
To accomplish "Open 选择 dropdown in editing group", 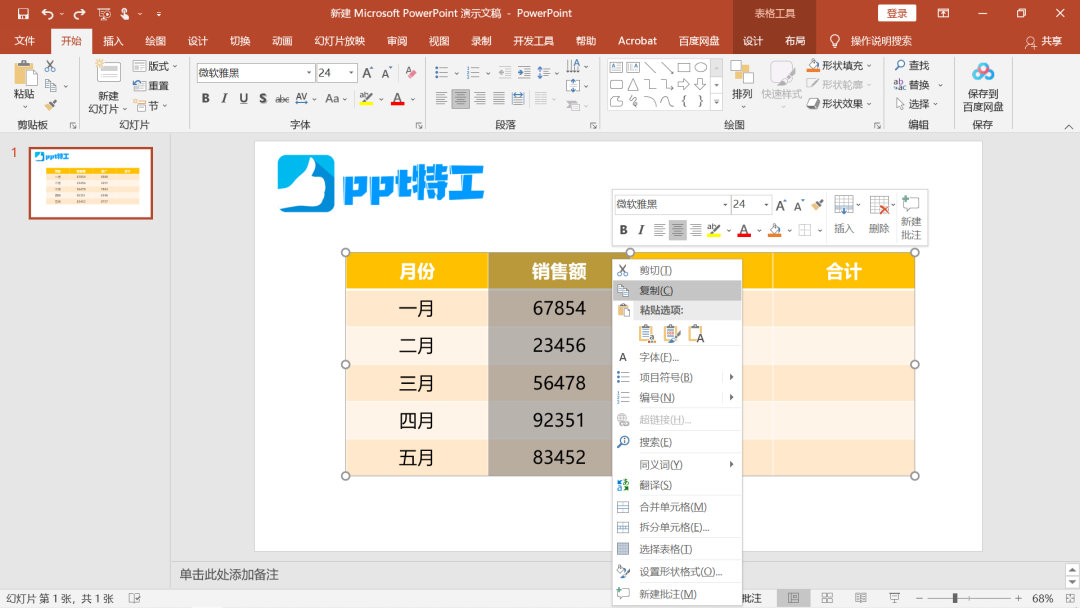I will click(917, 104).
